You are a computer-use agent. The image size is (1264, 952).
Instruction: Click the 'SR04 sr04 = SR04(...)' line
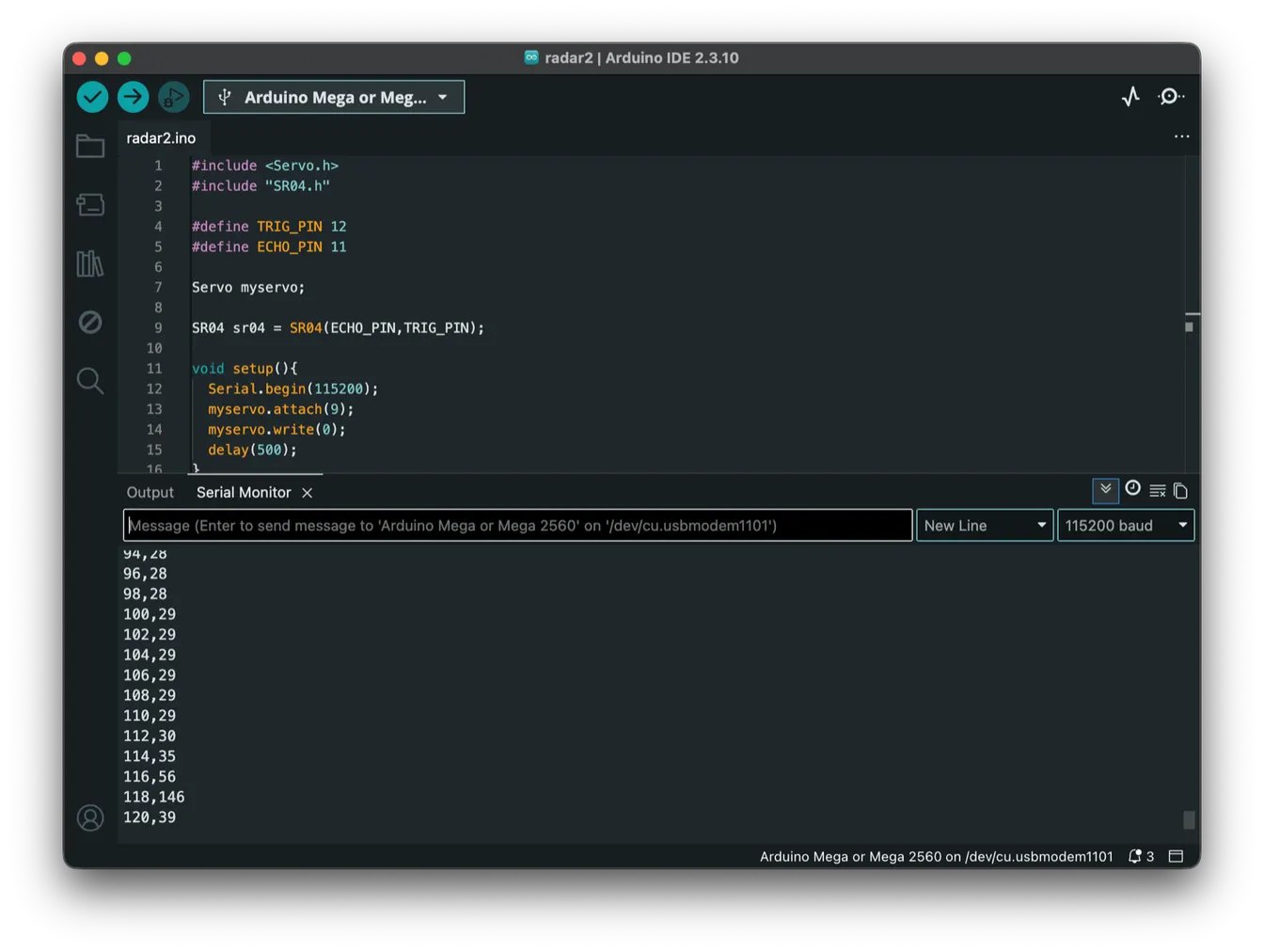[x=339, y=328]
